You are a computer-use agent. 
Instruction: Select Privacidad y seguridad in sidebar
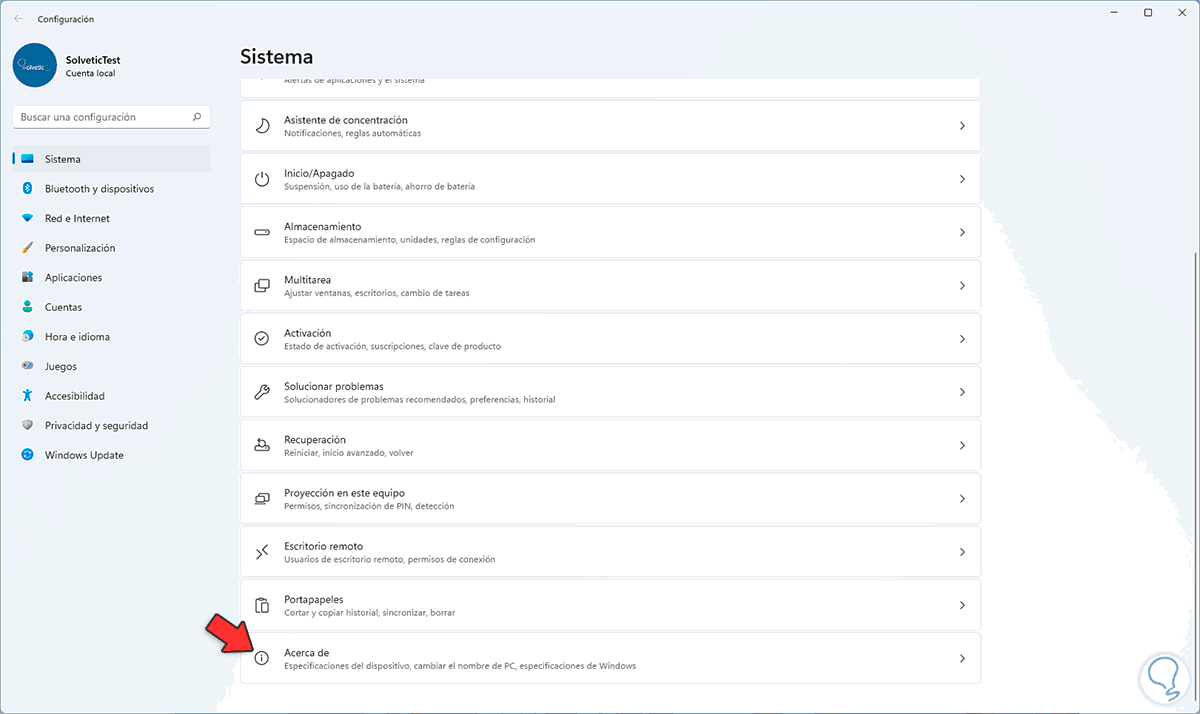point(96,426)
